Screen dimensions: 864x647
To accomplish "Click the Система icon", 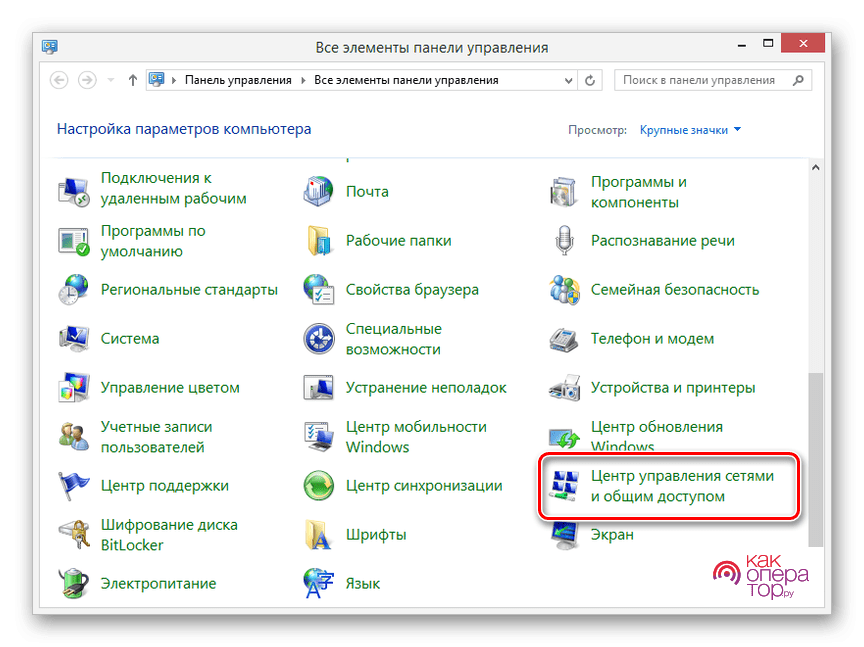I will pos(74,339).
